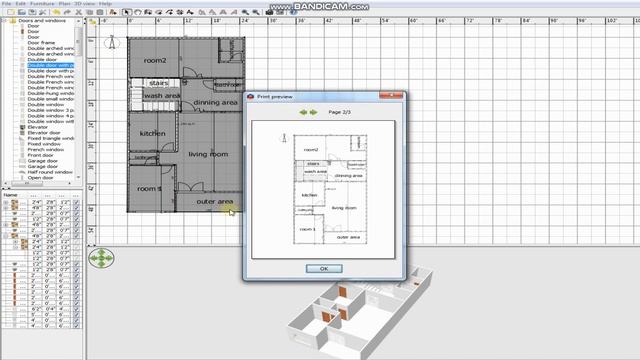Click the kitchen label in plan

coord(152,133)
